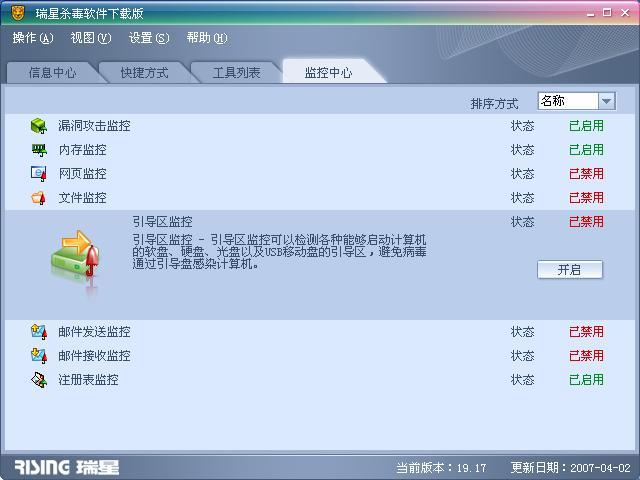Select the 文件监控 folder icon
Image resolution: width=640 pixels, height=480 pixels.
coord(39,198)
